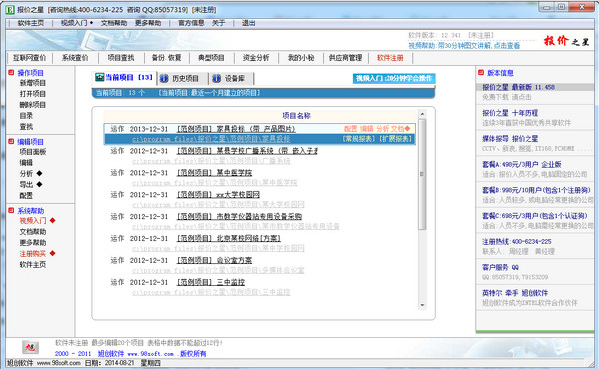
Task: Click diamond beside sidebar 视频入门
Action: pyautogui.click(x=53, y=220)
